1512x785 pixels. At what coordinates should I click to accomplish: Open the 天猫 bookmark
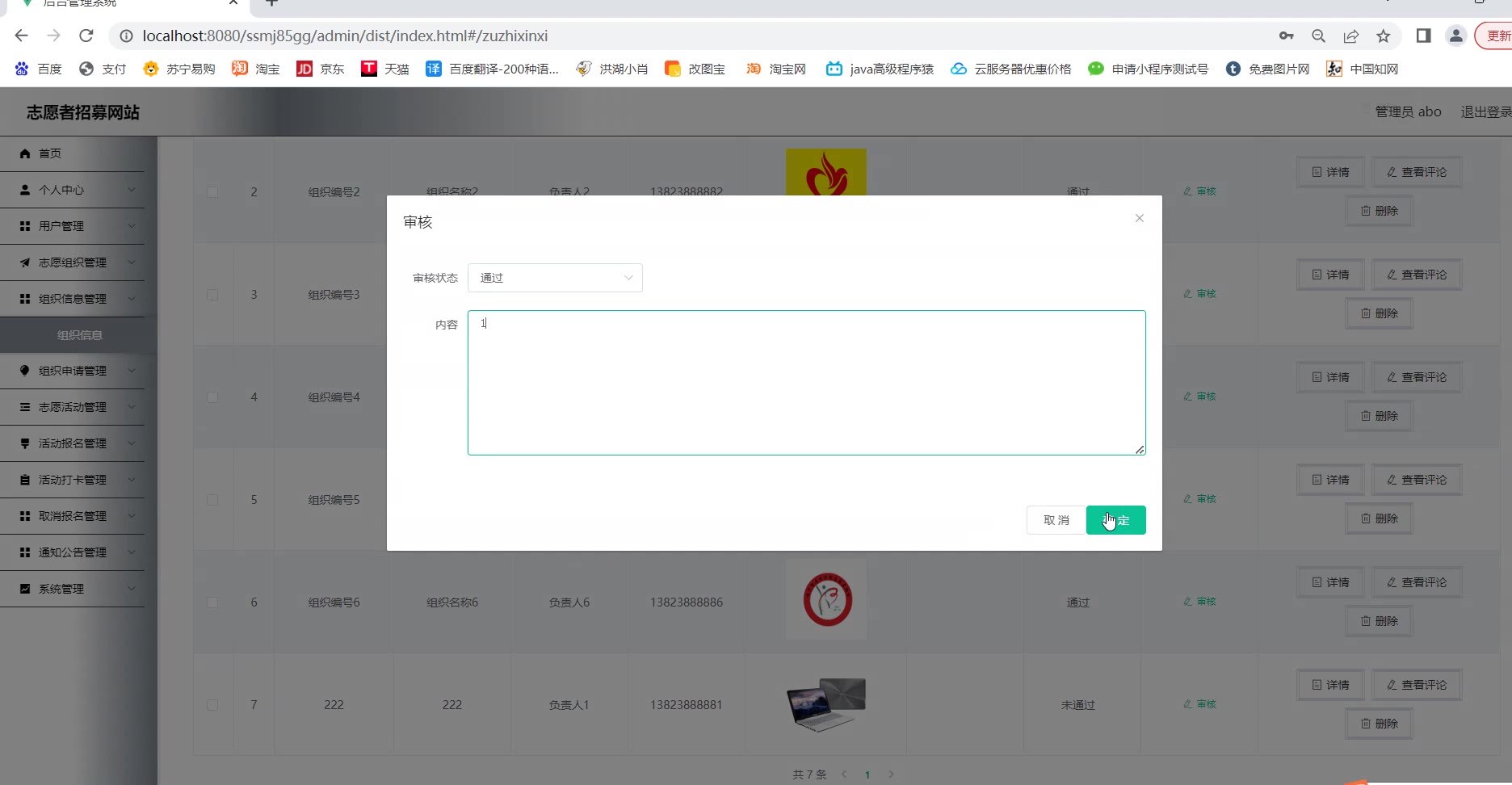pos(385,69)
